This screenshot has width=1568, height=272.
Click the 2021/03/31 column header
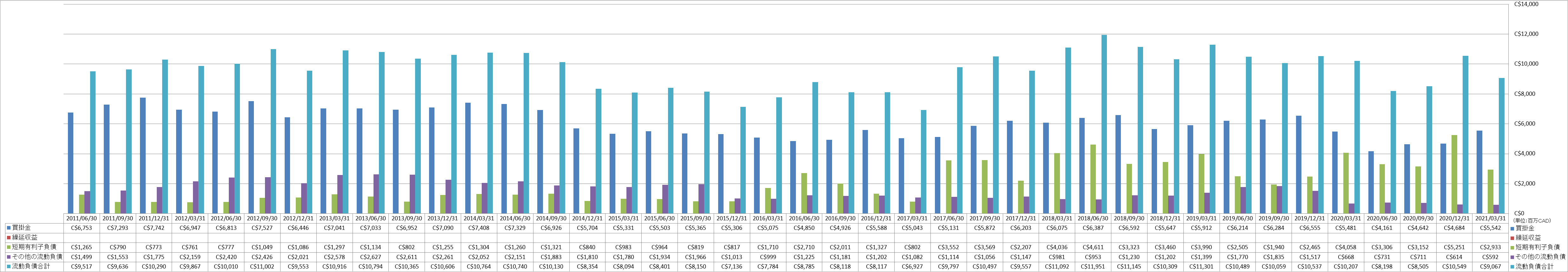coord(1490,218)
